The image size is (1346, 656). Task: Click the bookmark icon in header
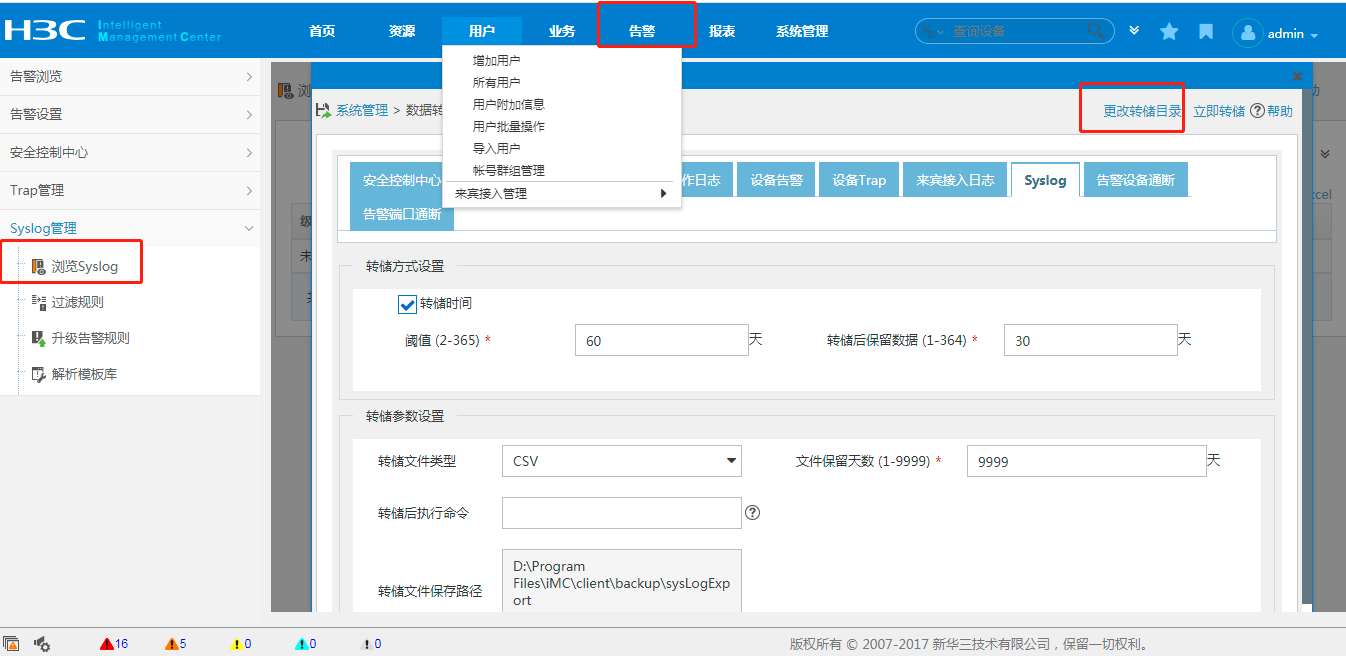[x=1206, y=32]
